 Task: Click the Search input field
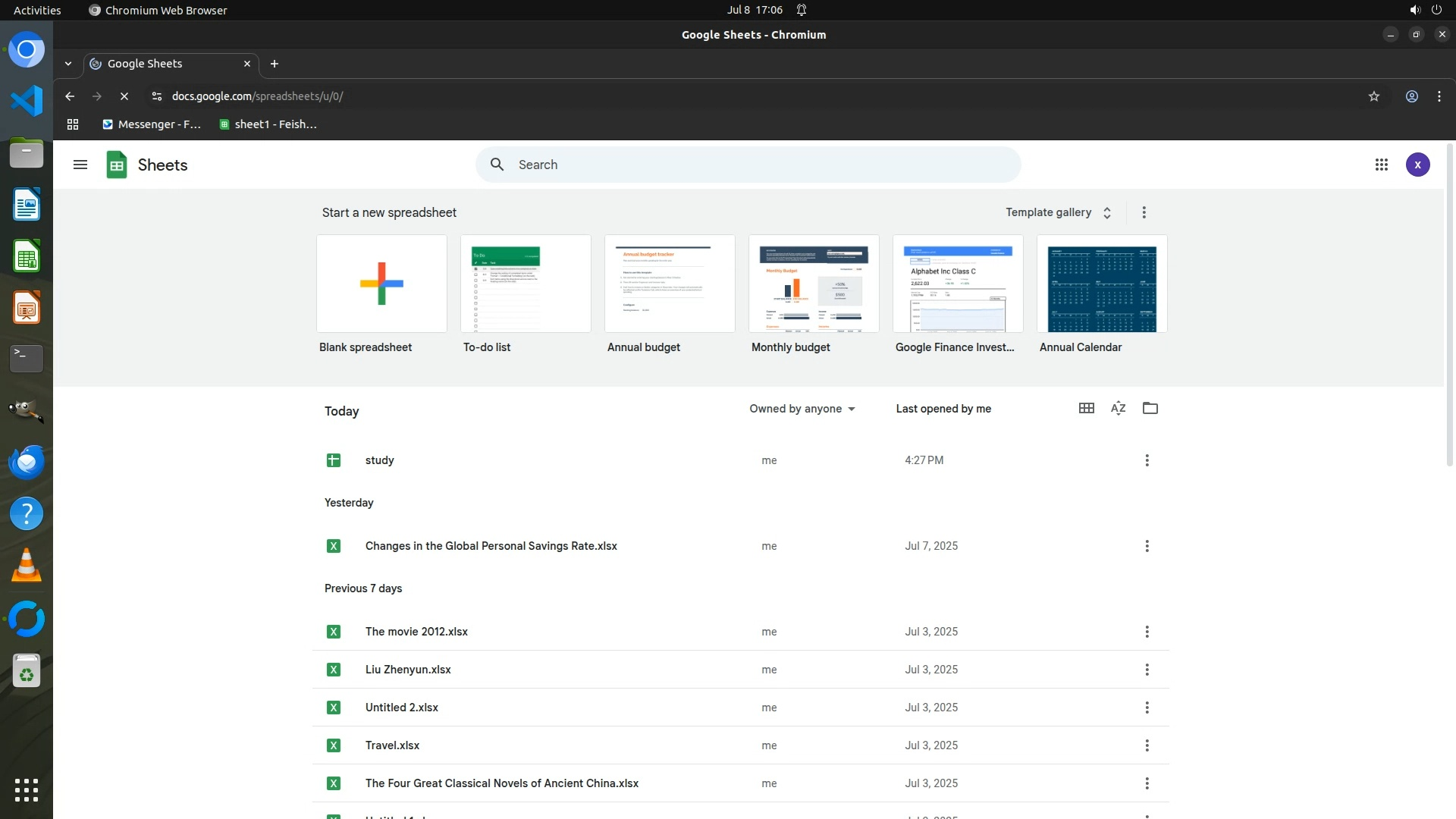(758, 165)
